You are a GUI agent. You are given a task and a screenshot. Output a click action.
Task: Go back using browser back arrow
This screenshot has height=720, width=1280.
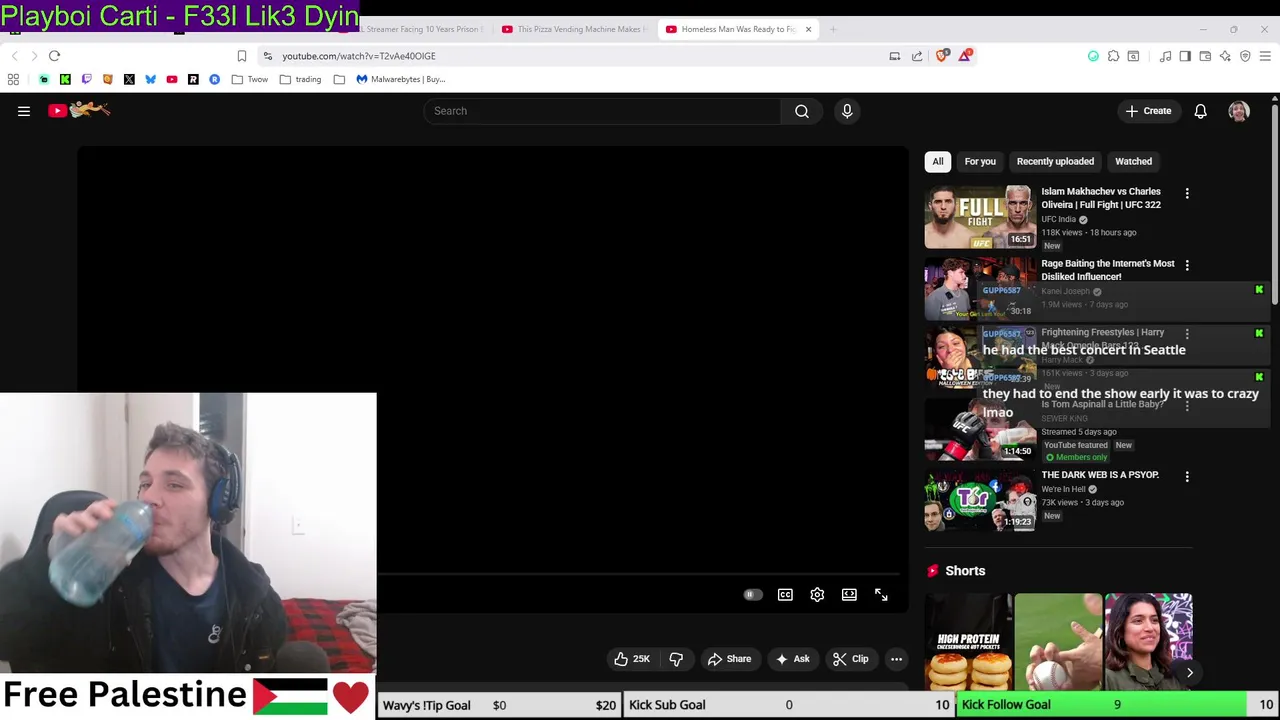pos(14,56)
